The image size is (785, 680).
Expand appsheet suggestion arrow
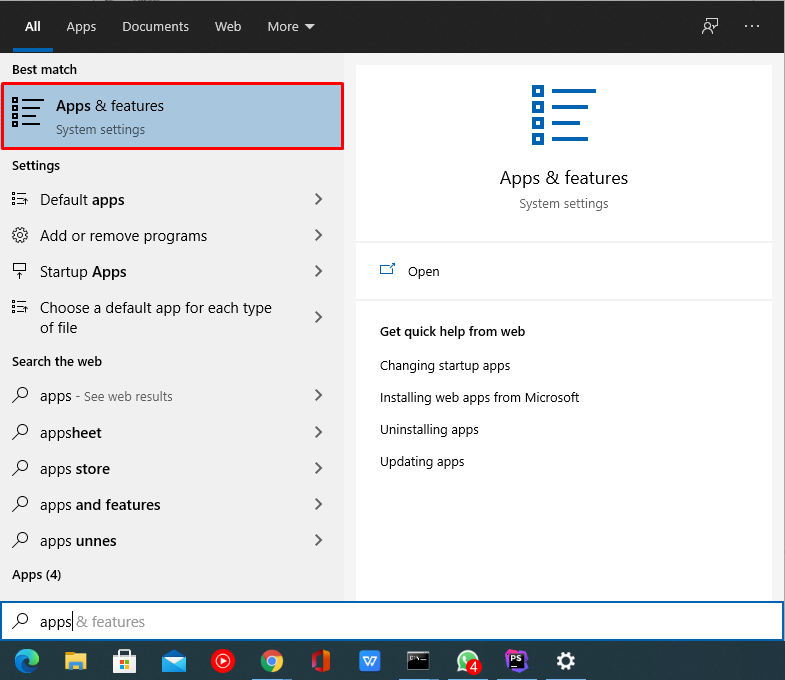pyautogui.click(x=318, y=432)
